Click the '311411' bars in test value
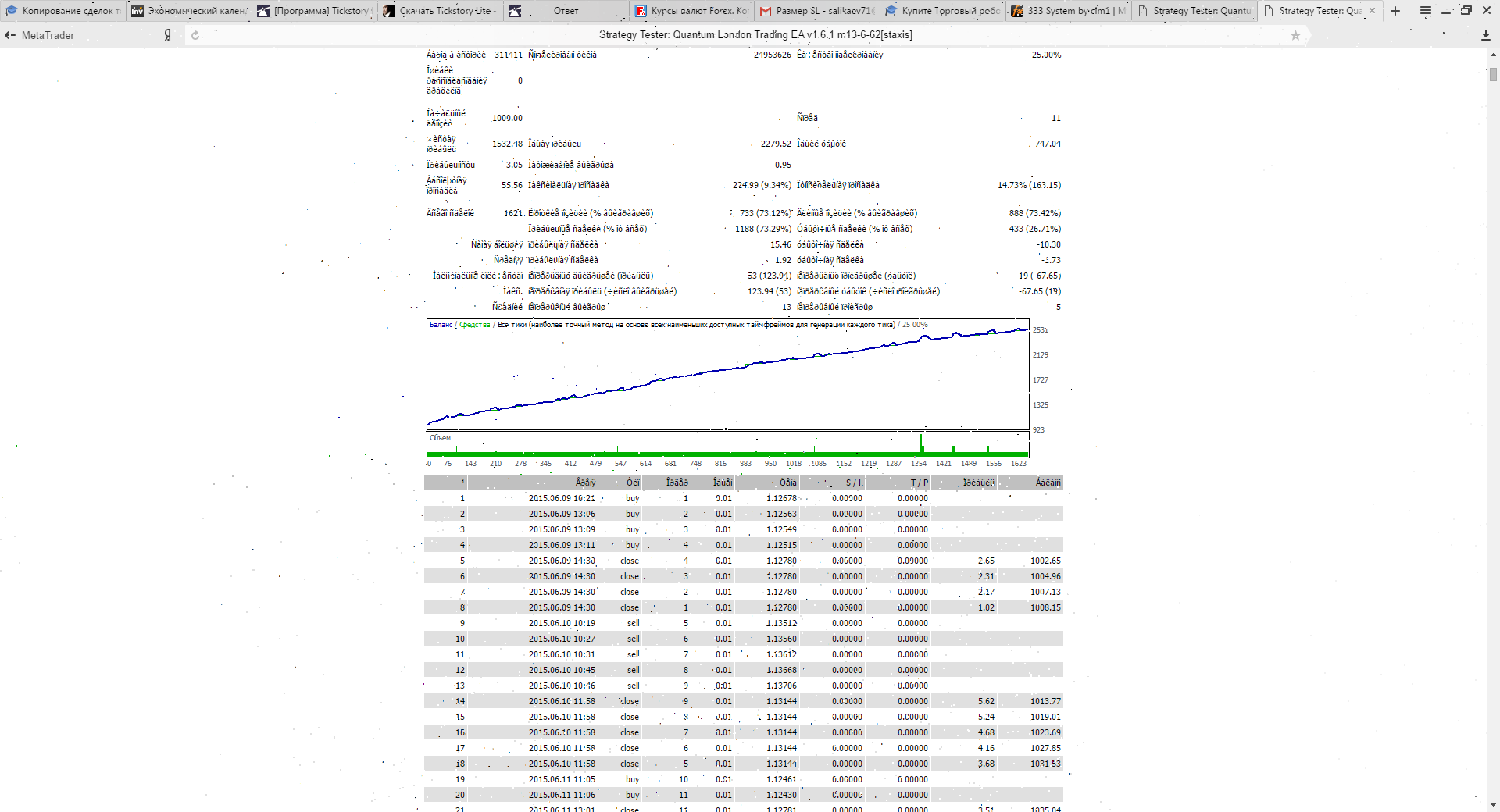Screen dimensions: 1500x812 [x=509, y=55]
